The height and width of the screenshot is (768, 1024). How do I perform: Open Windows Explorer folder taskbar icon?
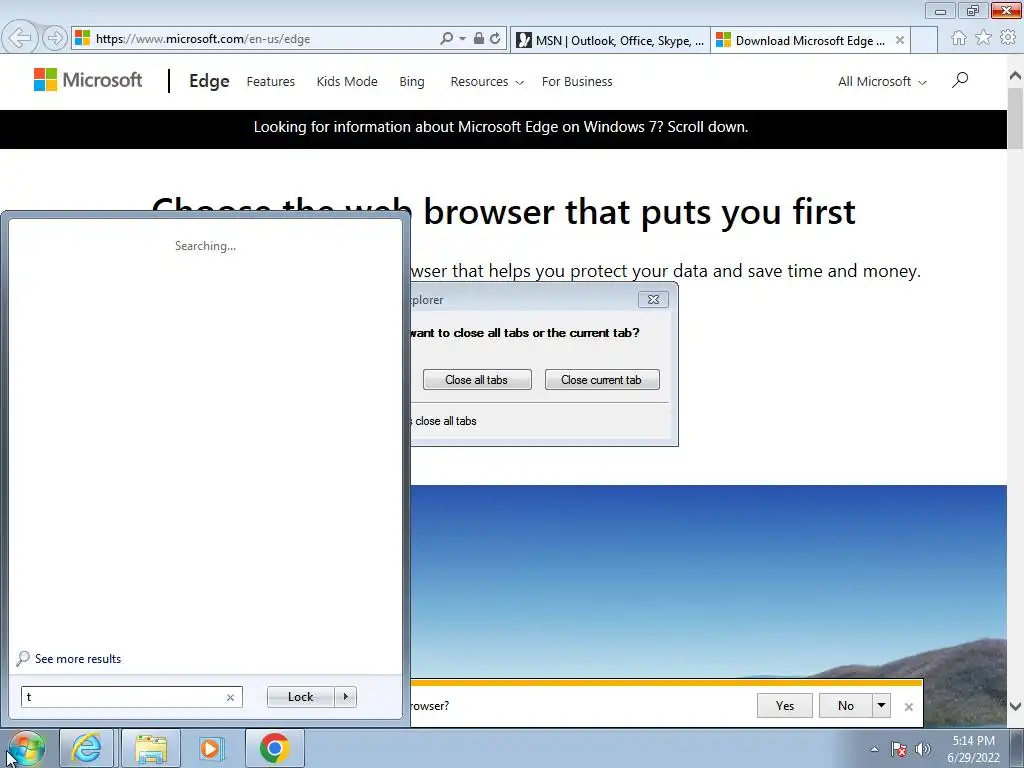pyautogui.click(x=151, y=748)
